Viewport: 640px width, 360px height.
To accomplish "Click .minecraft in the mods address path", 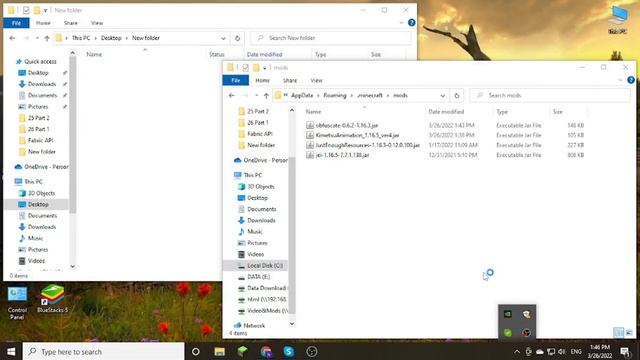I will [x=370, y=96].
